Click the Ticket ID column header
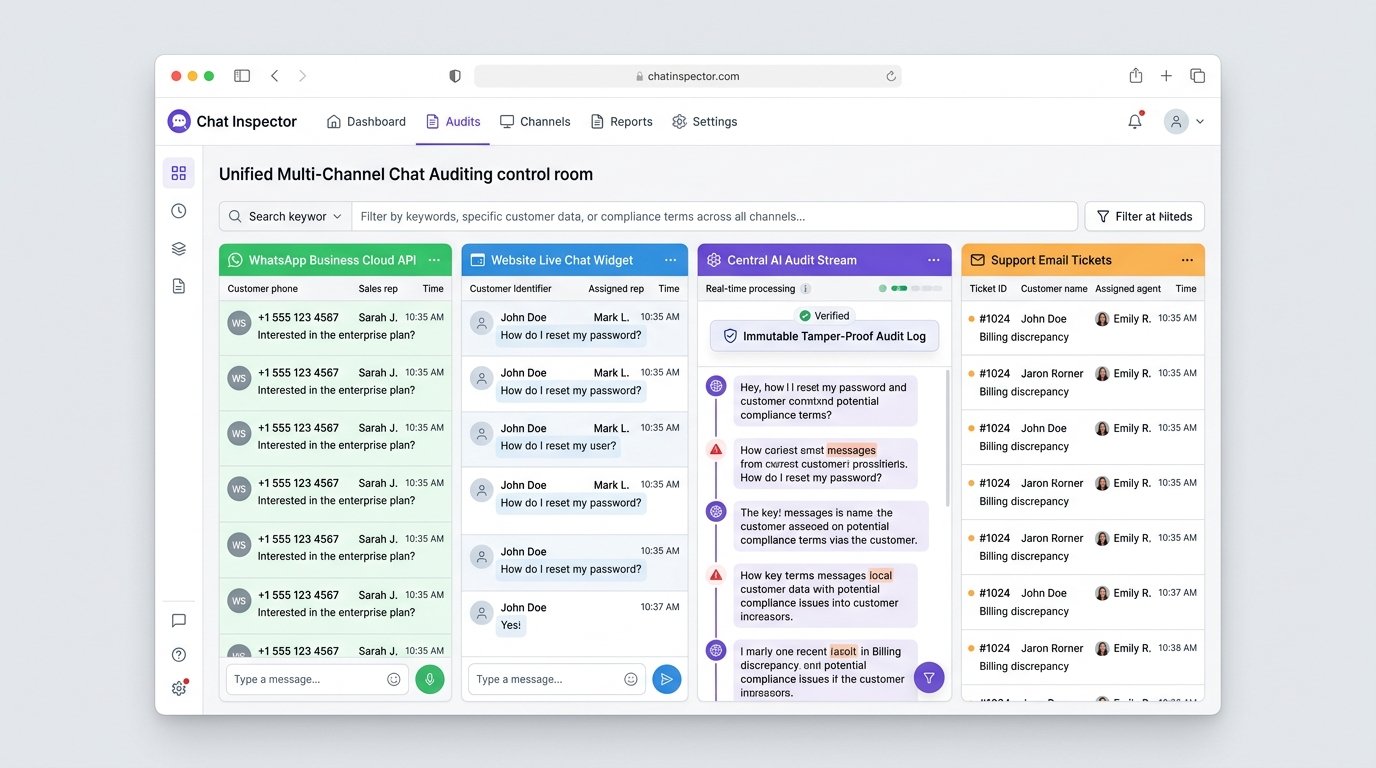Image resolution: width=1376 pixels, height=768 pixels. (x=988, y=289)
